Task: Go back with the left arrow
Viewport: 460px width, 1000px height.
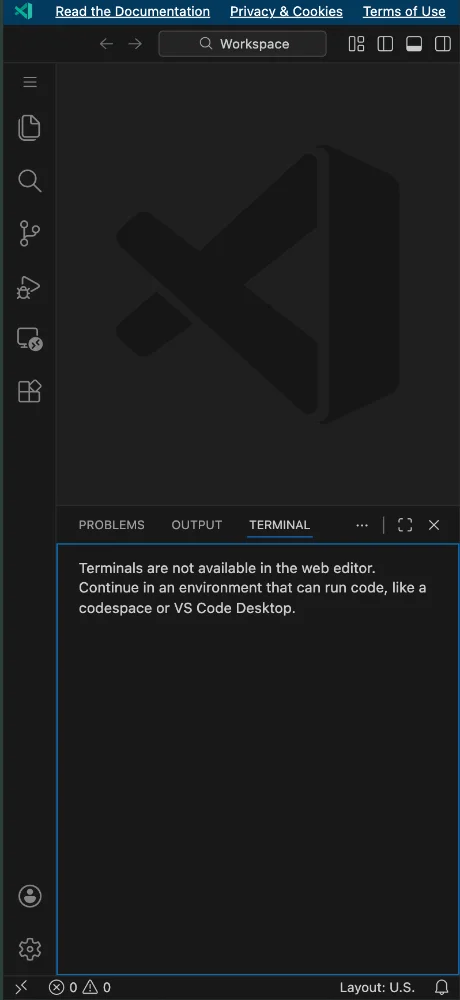Action: (x=107, y=44)
